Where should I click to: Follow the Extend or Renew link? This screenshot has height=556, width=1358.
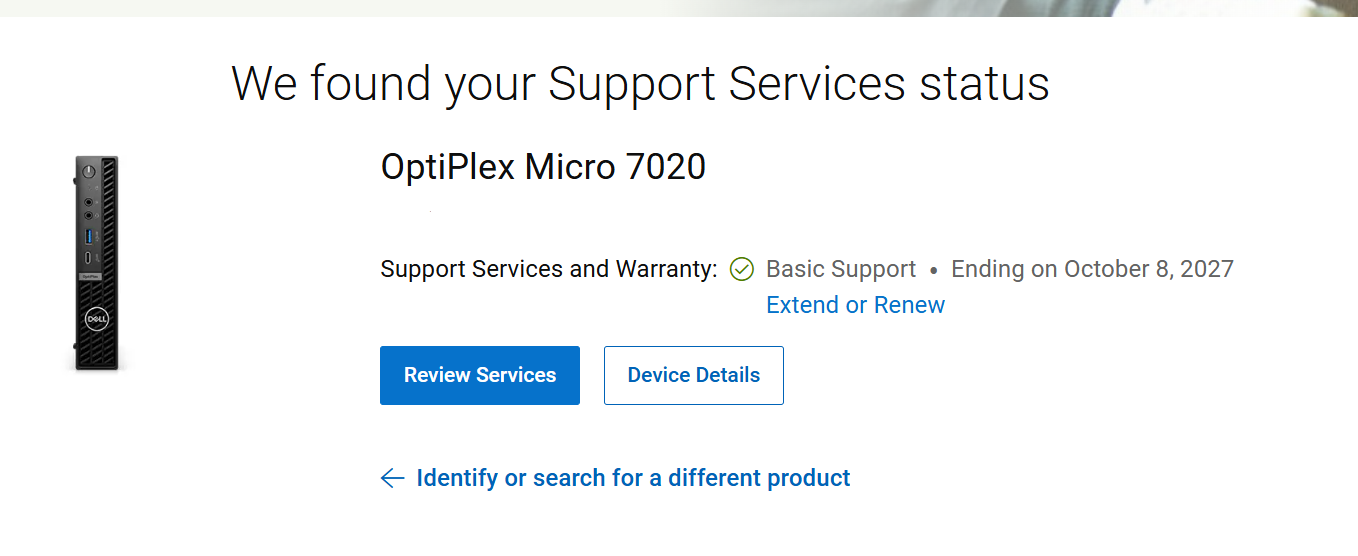(855, 305)
